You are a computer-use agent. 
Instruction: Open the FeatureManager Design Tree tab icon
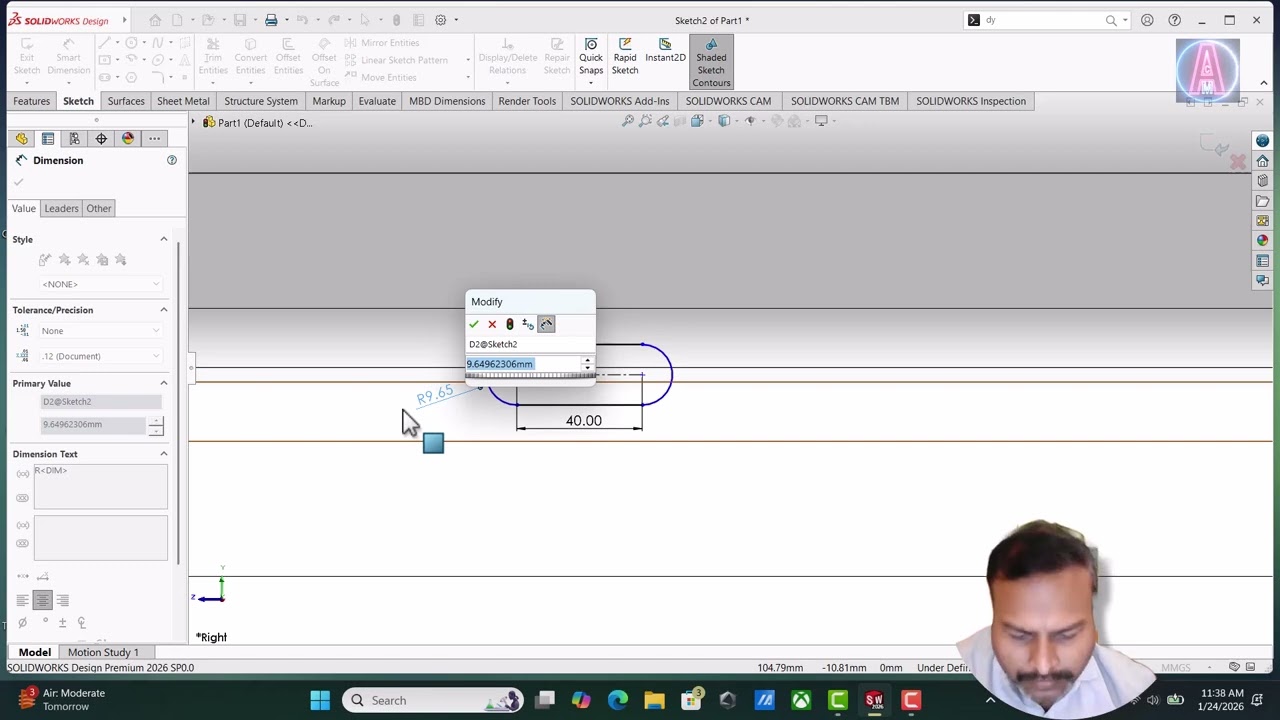(x=21, y=139)
